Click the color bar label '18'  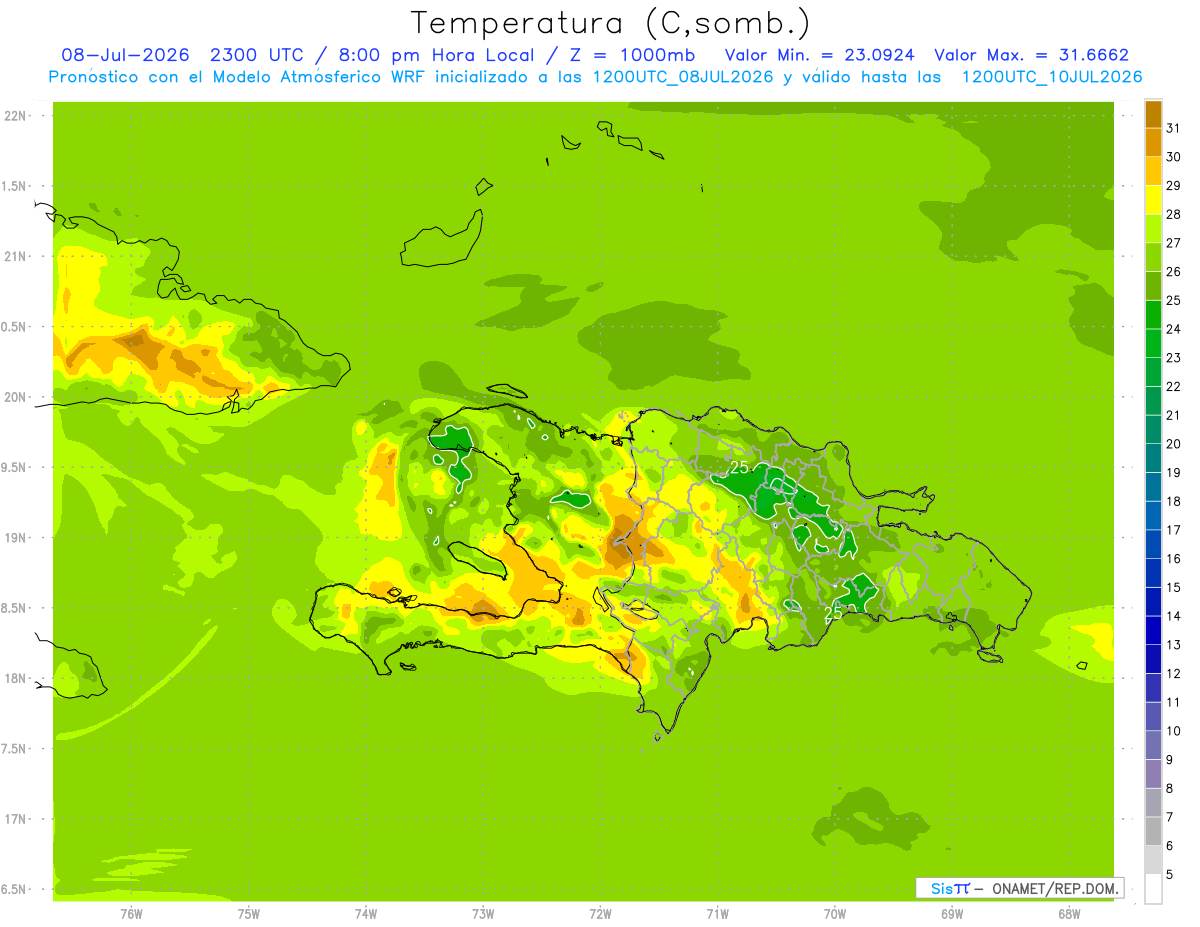pyautogui.click(x=1173, y=501)
